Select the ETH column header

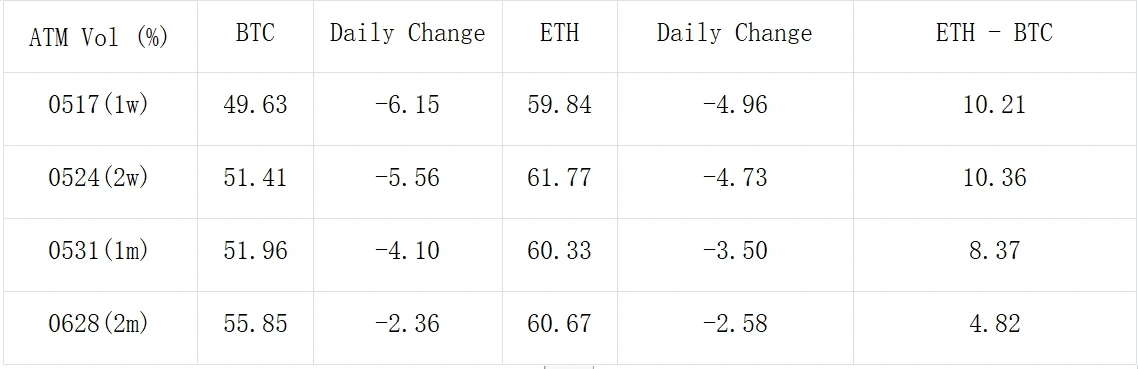pyautogui.click(x=560, y=36)
